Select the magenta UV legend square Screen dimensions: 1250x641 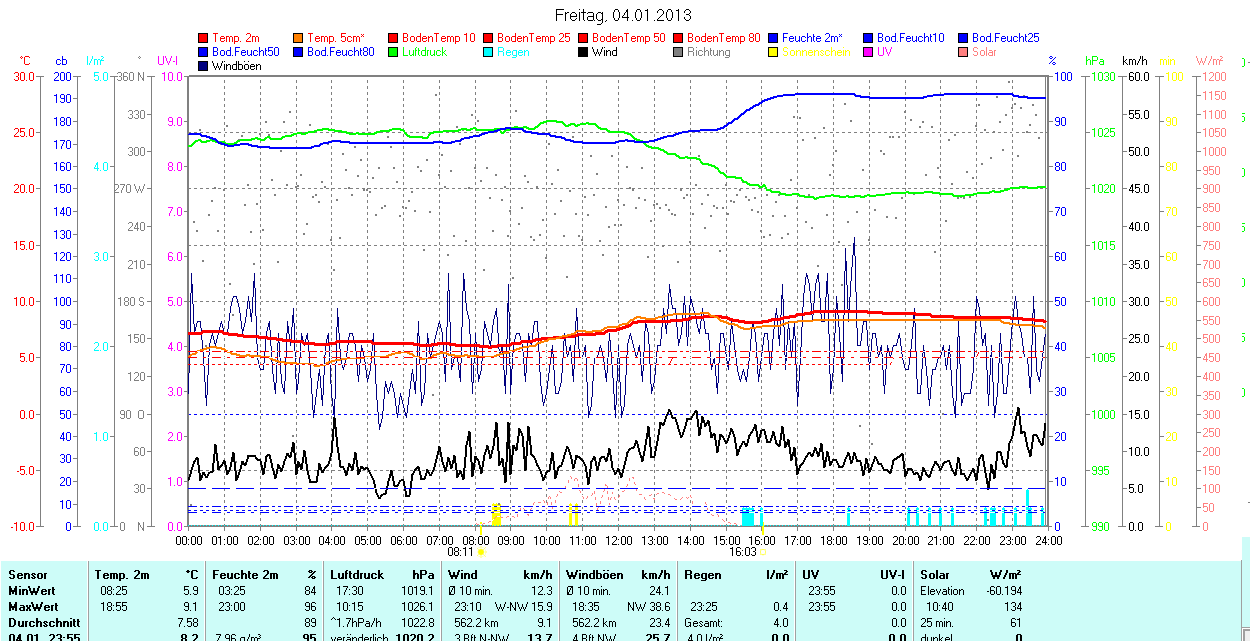[x=869, y=52]
